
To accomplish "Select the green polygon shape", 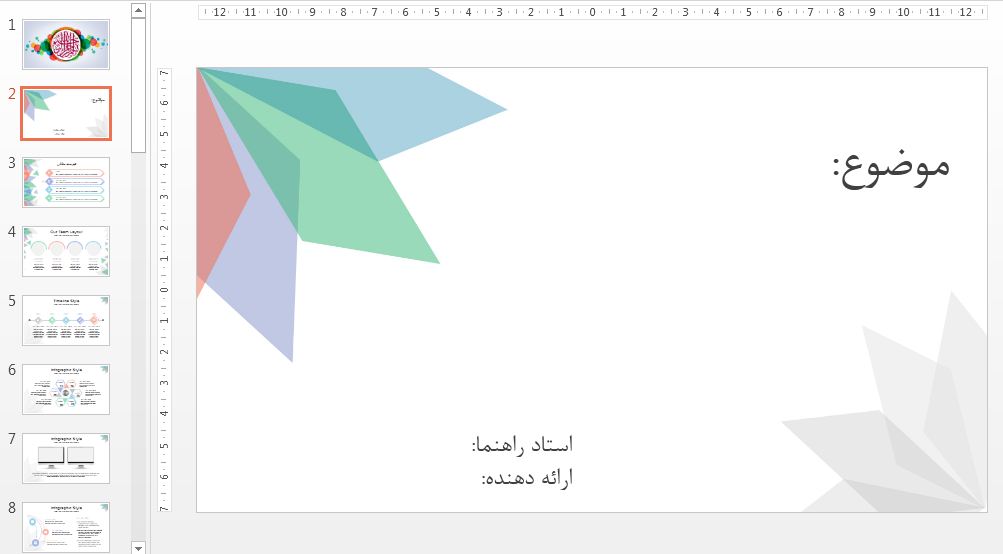I will (370, 210).
